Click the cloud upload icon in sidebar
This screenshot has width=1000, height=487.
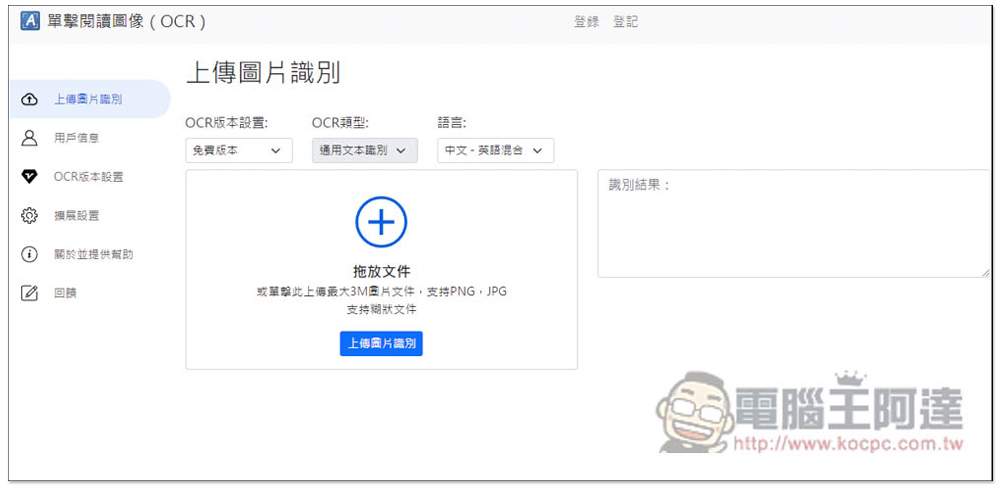(30, 99)
